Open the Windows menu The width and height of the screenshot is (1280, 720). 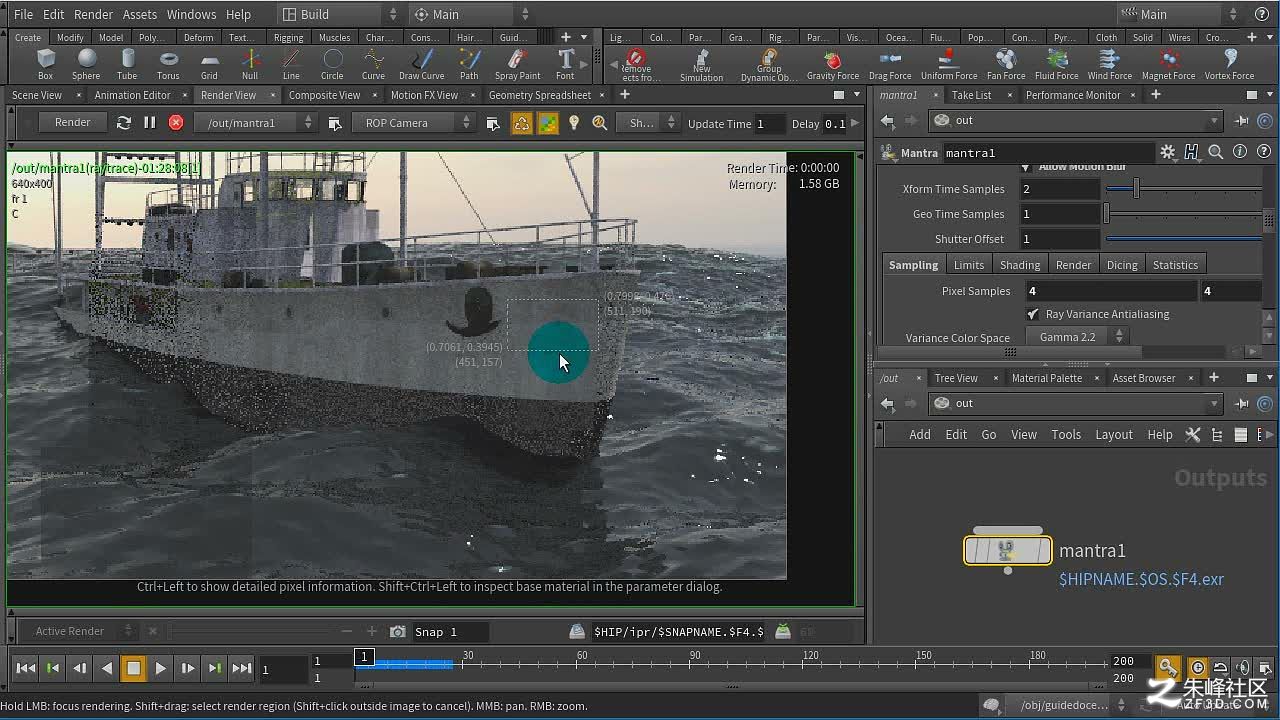pos(191,14)
